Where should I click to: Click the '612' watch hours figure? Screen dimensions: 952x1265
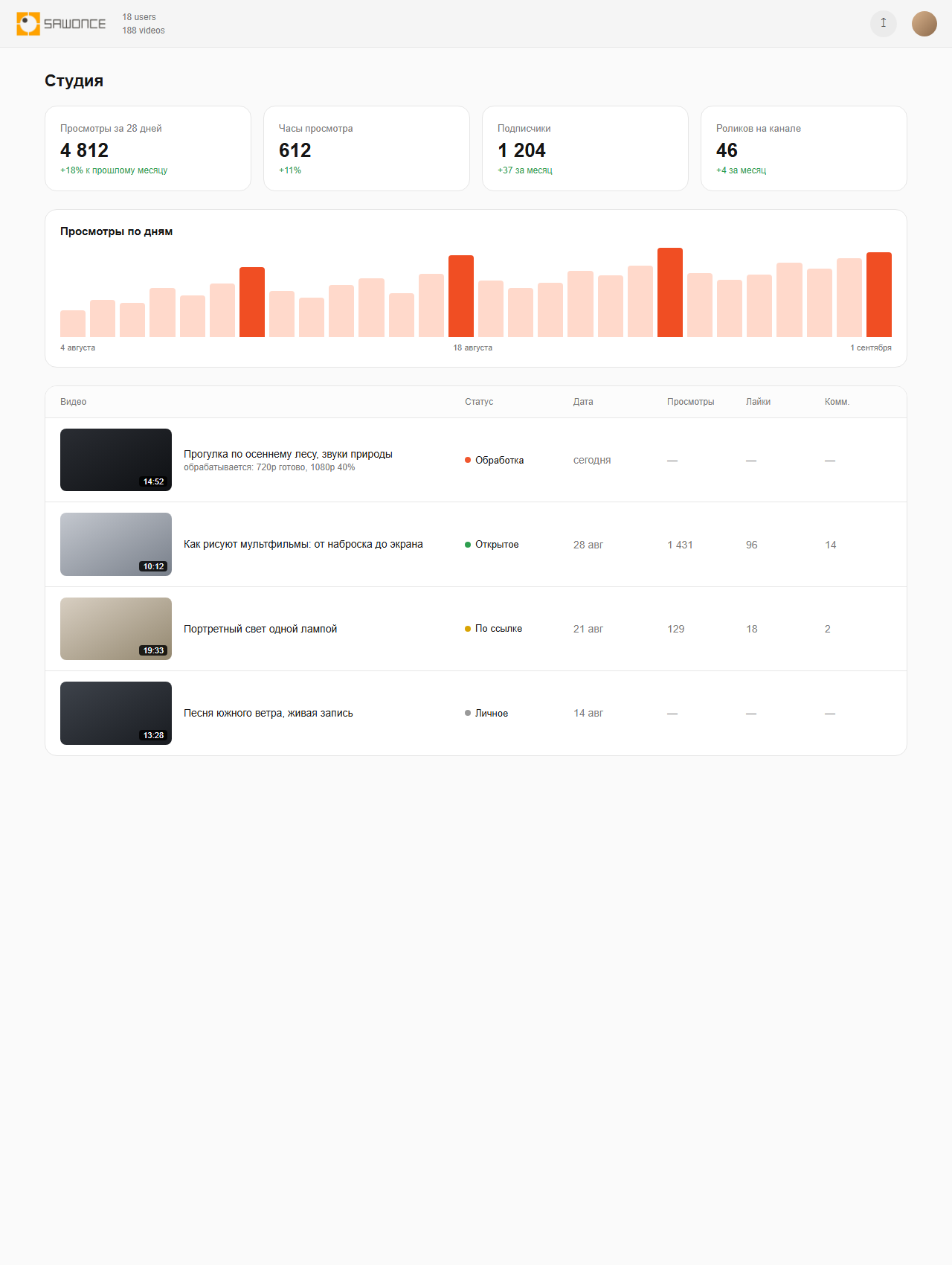[x=295, y=150]
